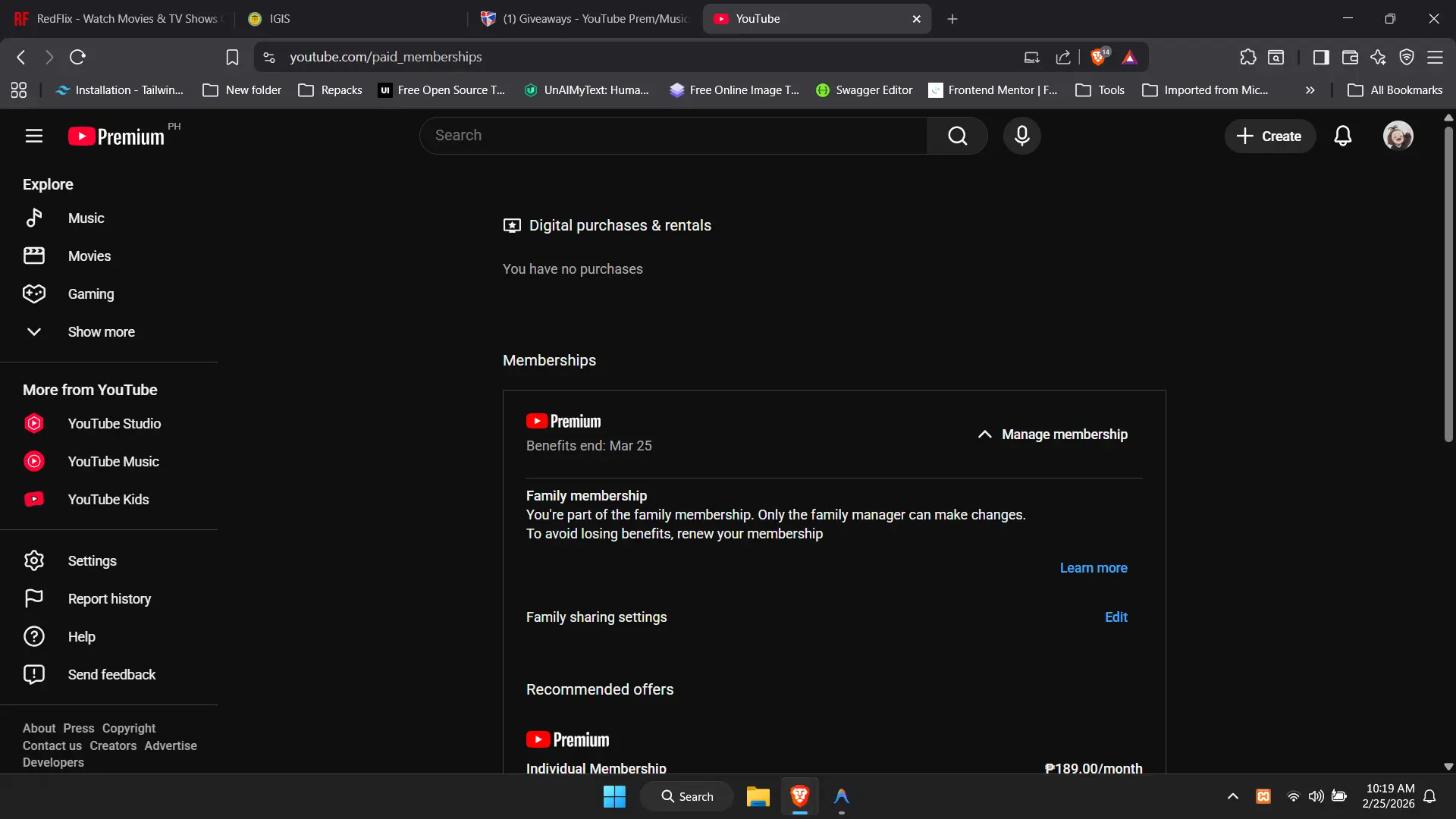Open the Creators footer link
The height and width of the screenshot is (819, 1456).
point(113,746)
